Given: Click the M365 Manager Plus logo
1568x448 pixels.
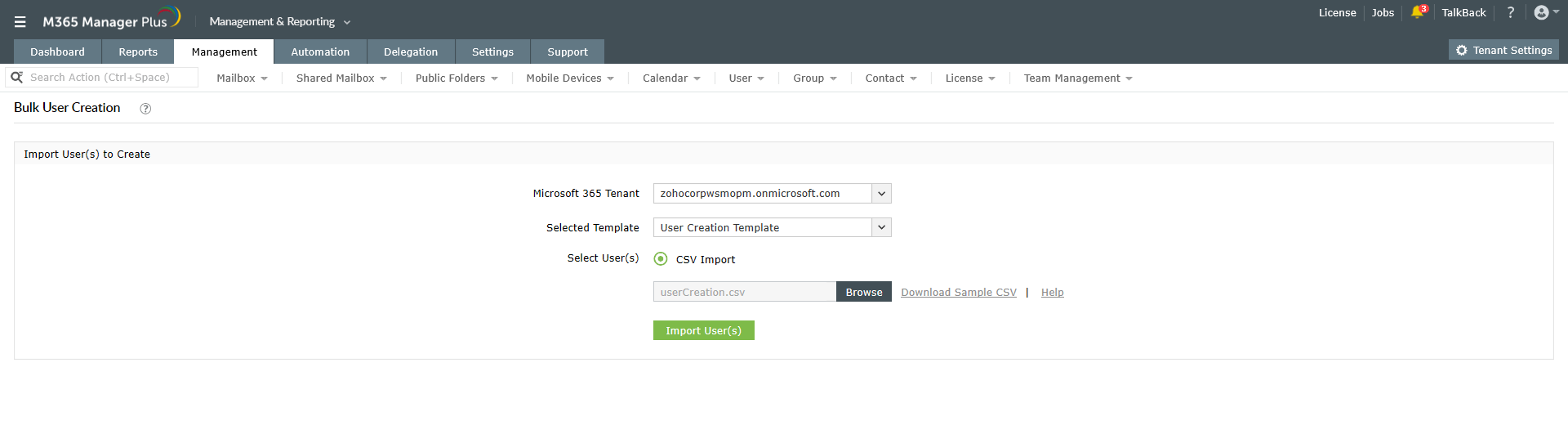Looking at the screenshot, I should click(111, 20).
